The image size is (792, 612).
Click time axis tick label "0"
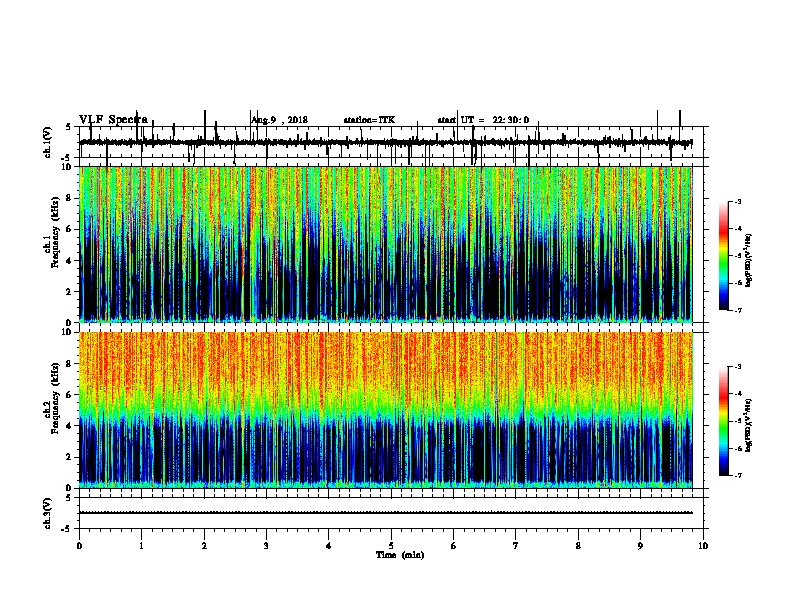coord(79,546)
